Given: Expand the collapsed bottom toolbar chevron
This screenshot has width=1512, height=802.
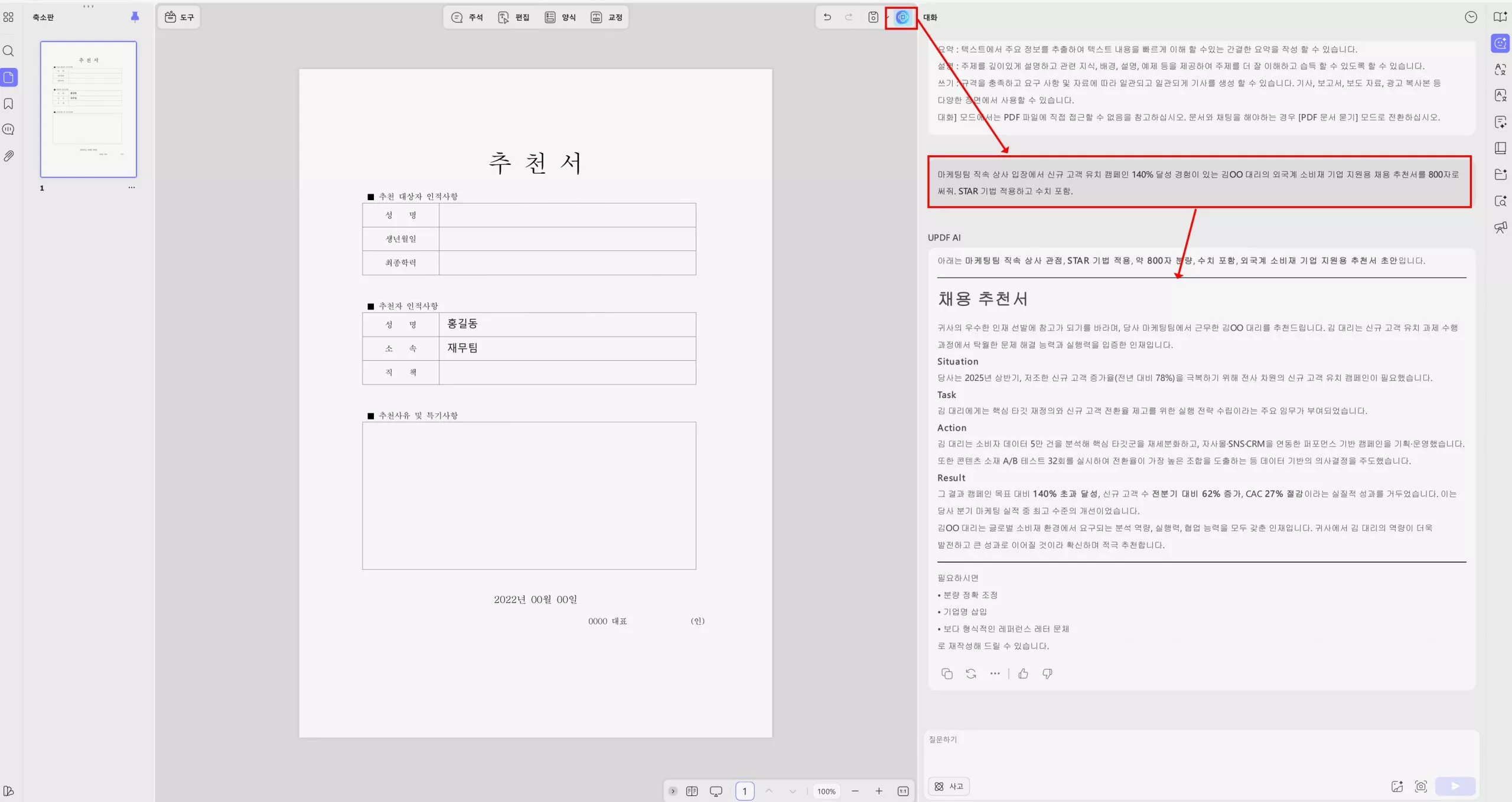Looking at the screenshot, I should (x=672, y=791).
